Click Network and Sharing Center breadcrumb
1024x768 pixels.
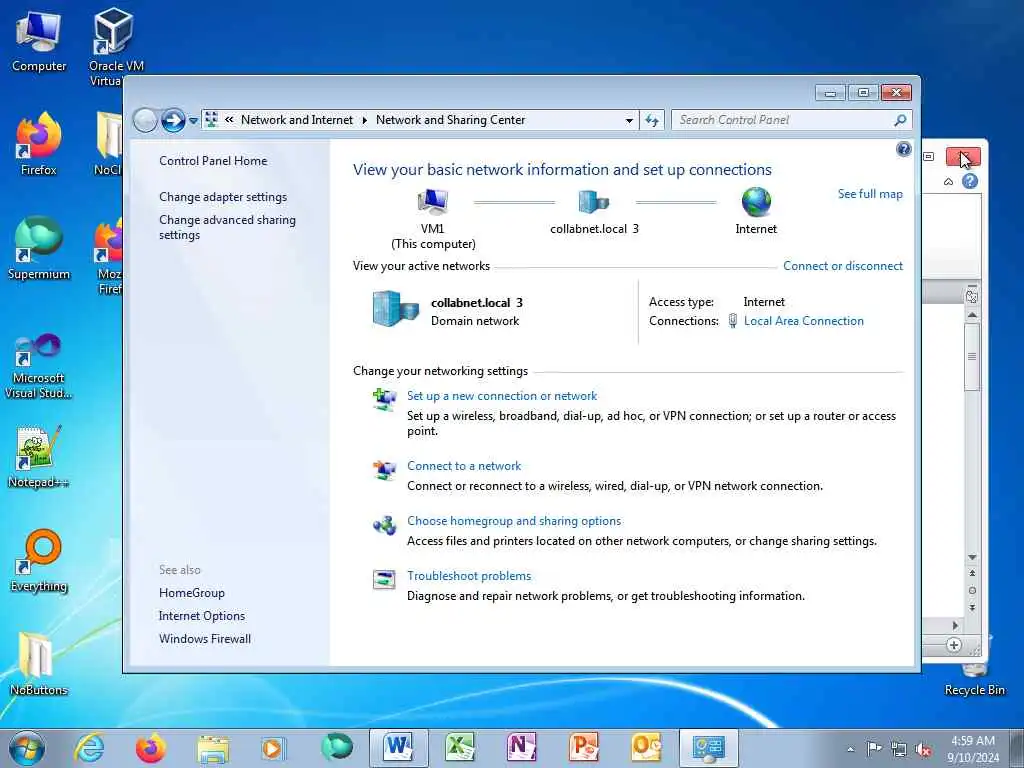450,120
